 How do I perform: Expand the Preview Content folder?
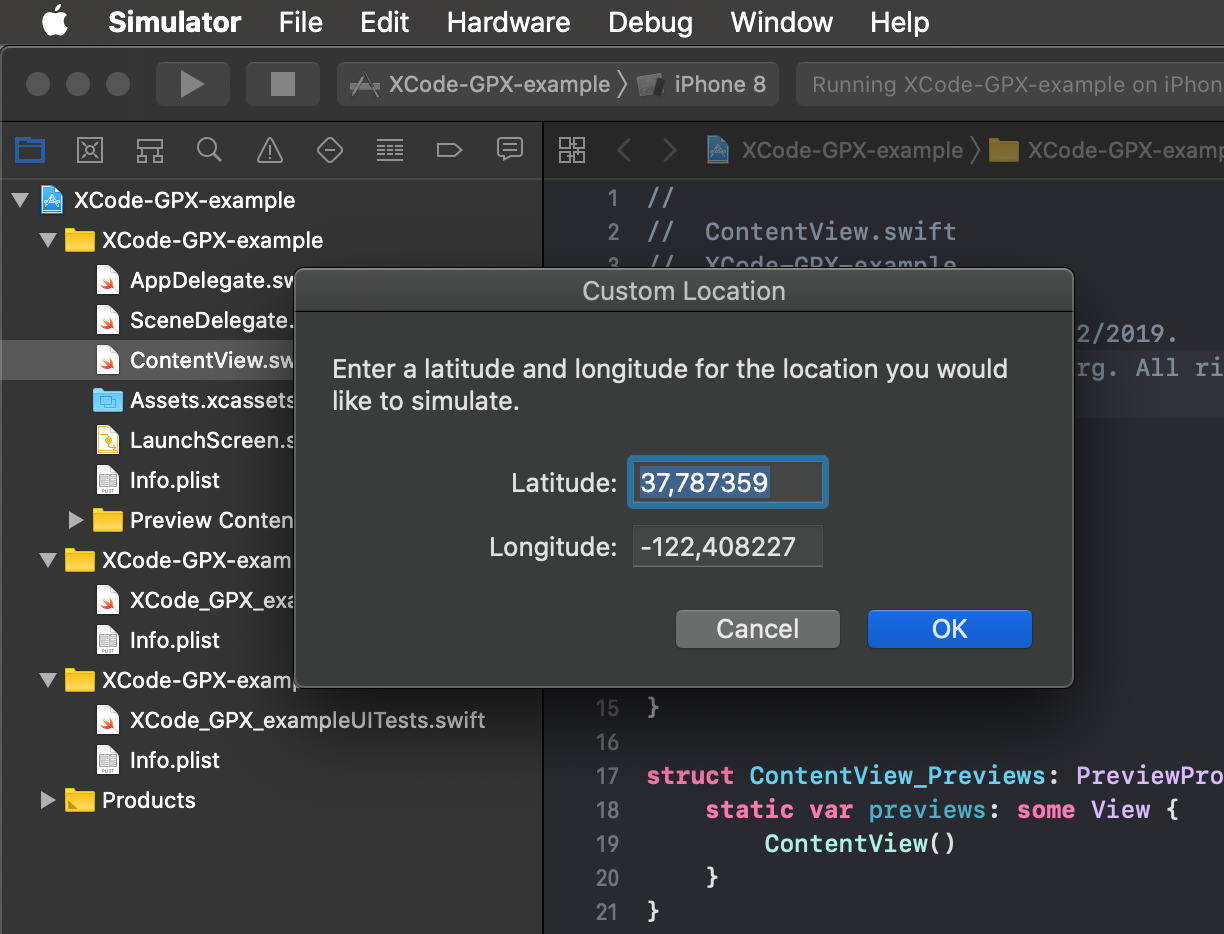point(75,520)
